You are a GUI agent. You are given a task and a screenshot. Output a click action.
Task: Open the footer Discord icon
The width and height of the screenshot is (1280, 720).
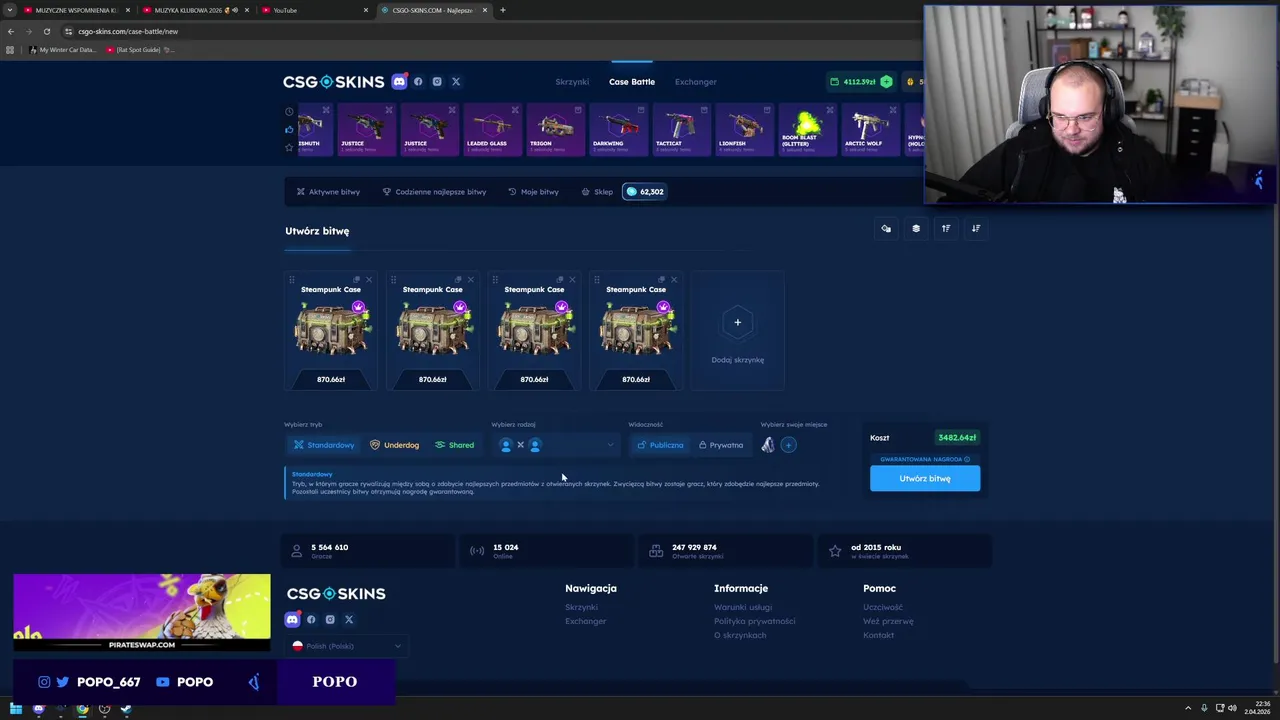pyautogui.click(x=292, y=620)
